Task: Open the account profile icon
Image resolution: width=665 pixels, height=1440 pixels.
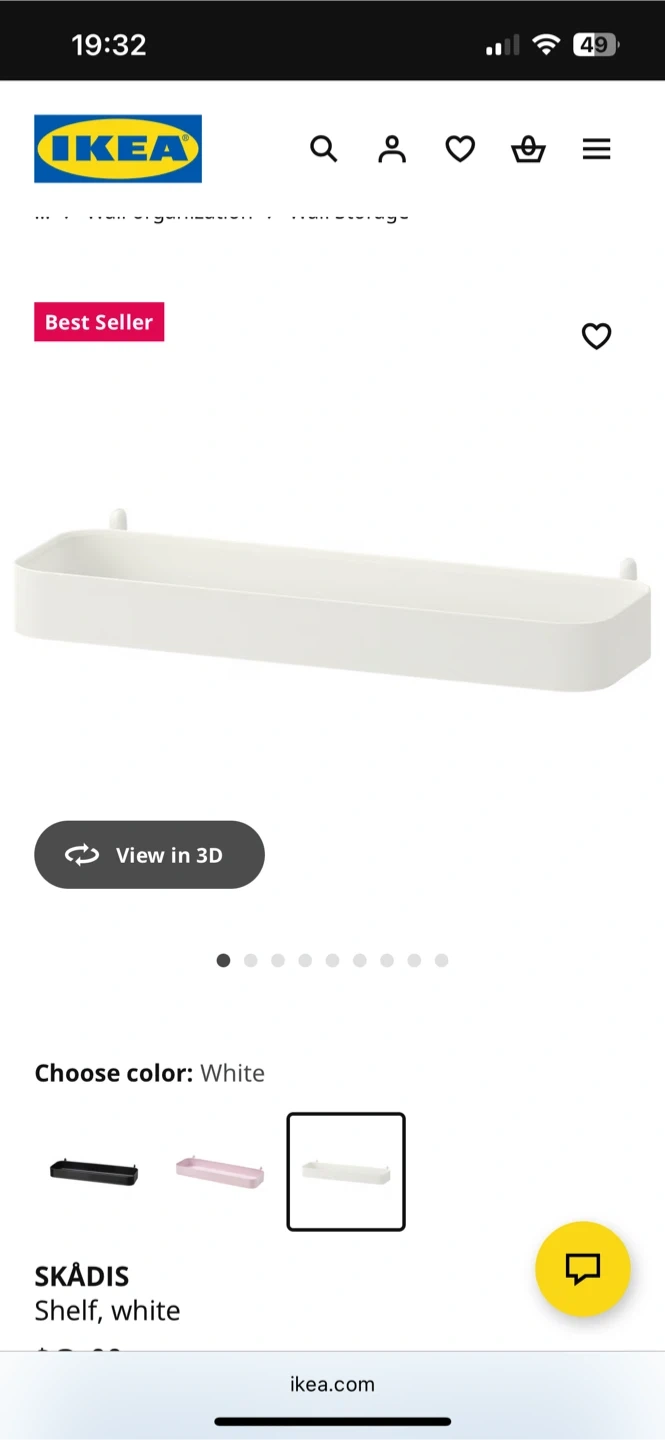Action: (x=392, y=149)
